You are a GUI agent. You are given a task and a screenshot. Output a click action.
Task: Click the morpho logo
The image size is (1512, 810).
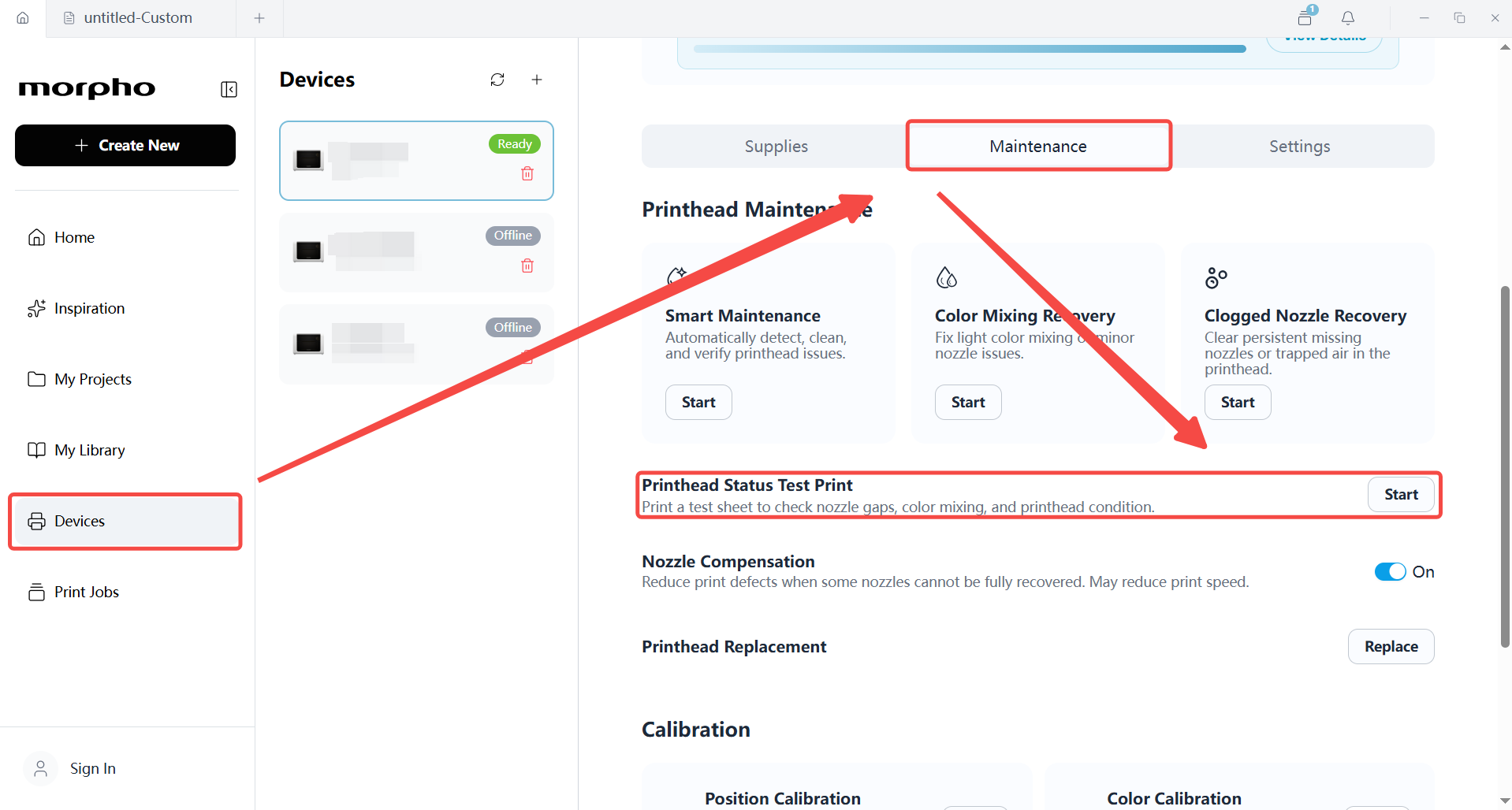[87, 88]
